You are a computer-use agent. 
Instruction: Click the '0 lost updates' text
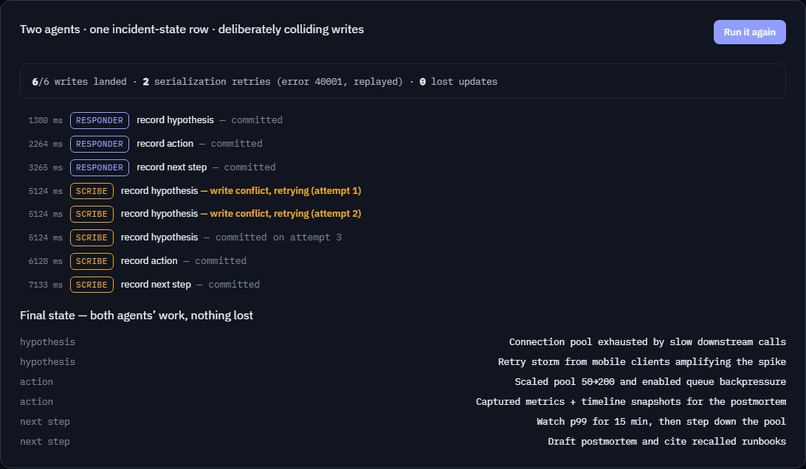click(458, 81)
